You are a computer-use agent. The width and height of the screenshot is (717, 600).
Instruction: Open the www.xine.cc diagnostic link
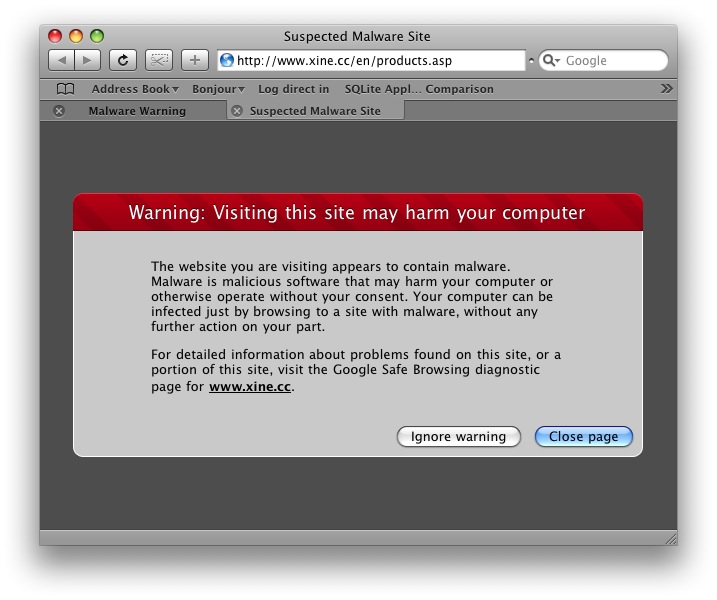[x=250, y=387]
